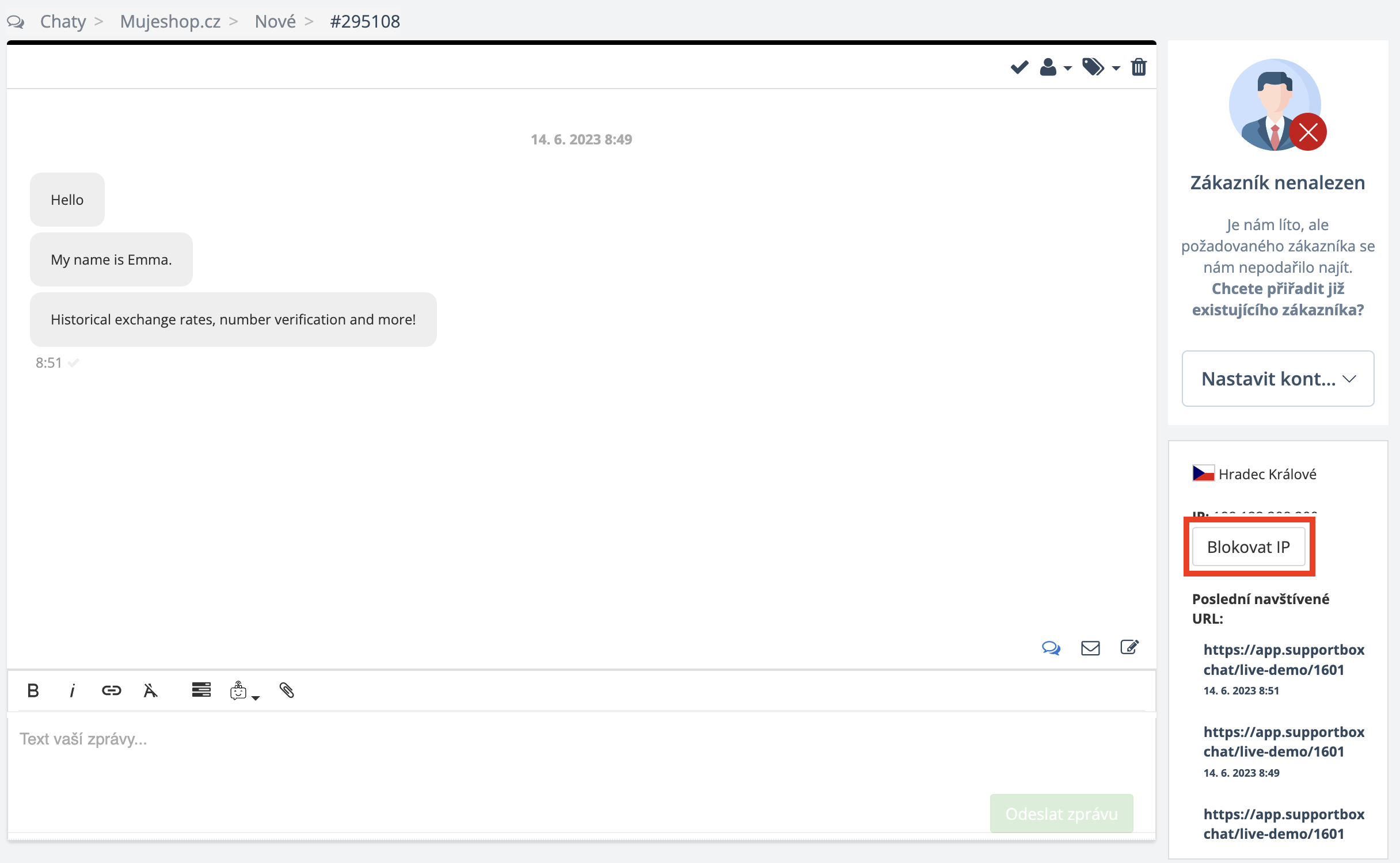Image resolution: width=1400 pixels, height=863 pixels.
Task: Navigate to Mujeshop.cz breadcrumb
Action: click(x=170, y=21)
